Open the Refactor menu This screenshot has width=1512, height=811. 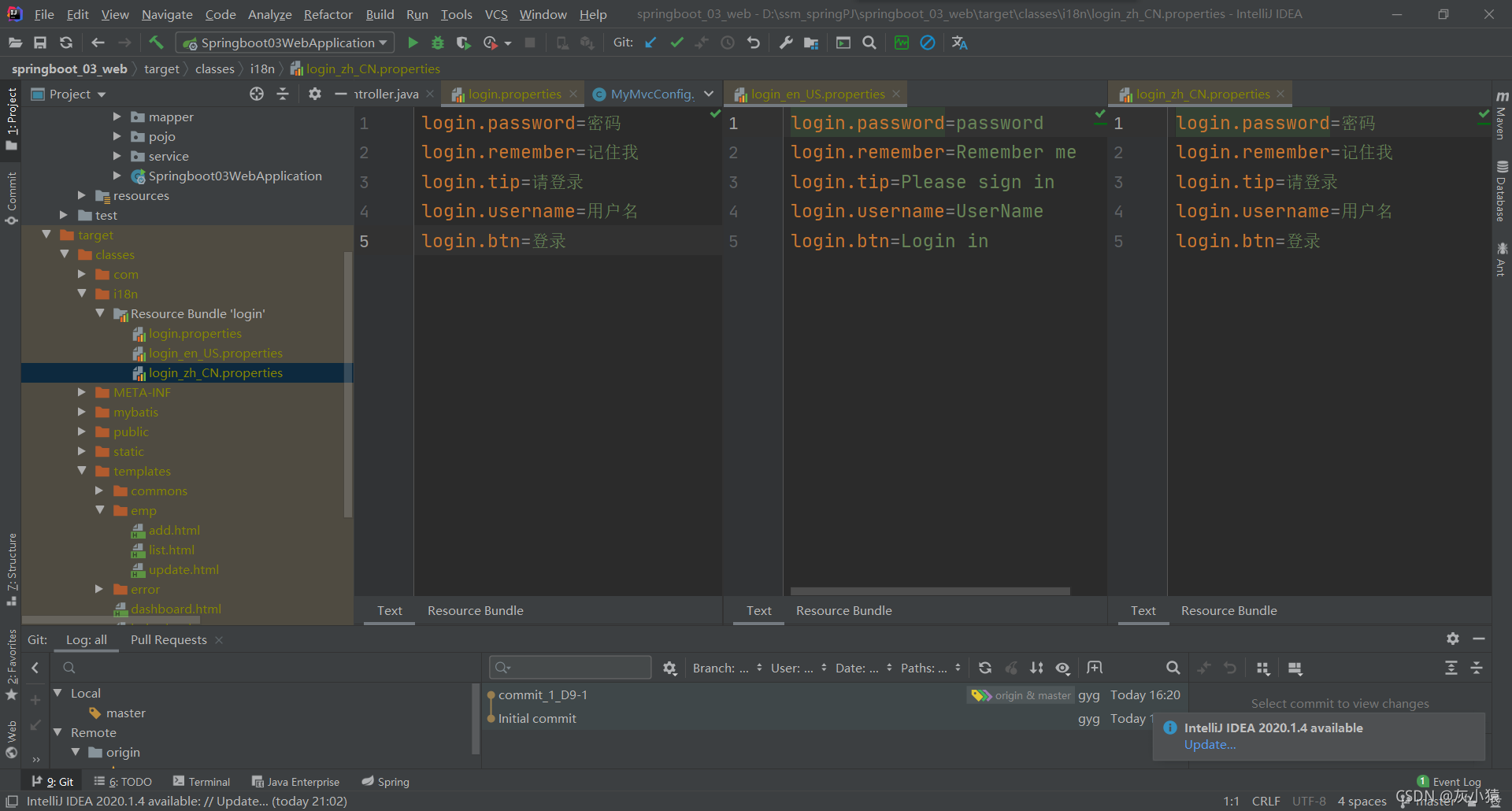[328, 14]
